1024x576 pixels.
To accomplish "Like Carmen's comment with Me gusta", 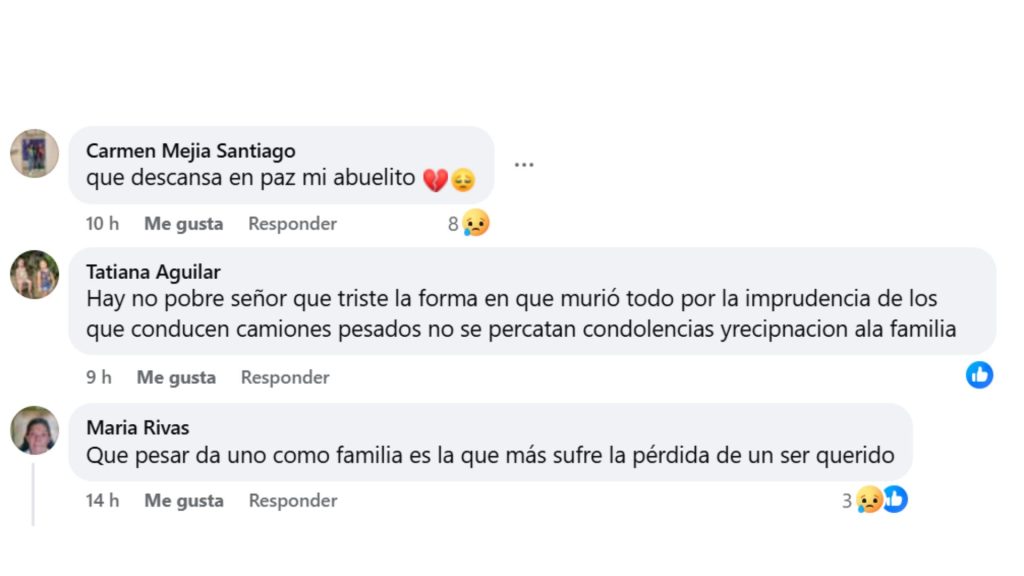I will pyautogui.click(x=183, y=223).
